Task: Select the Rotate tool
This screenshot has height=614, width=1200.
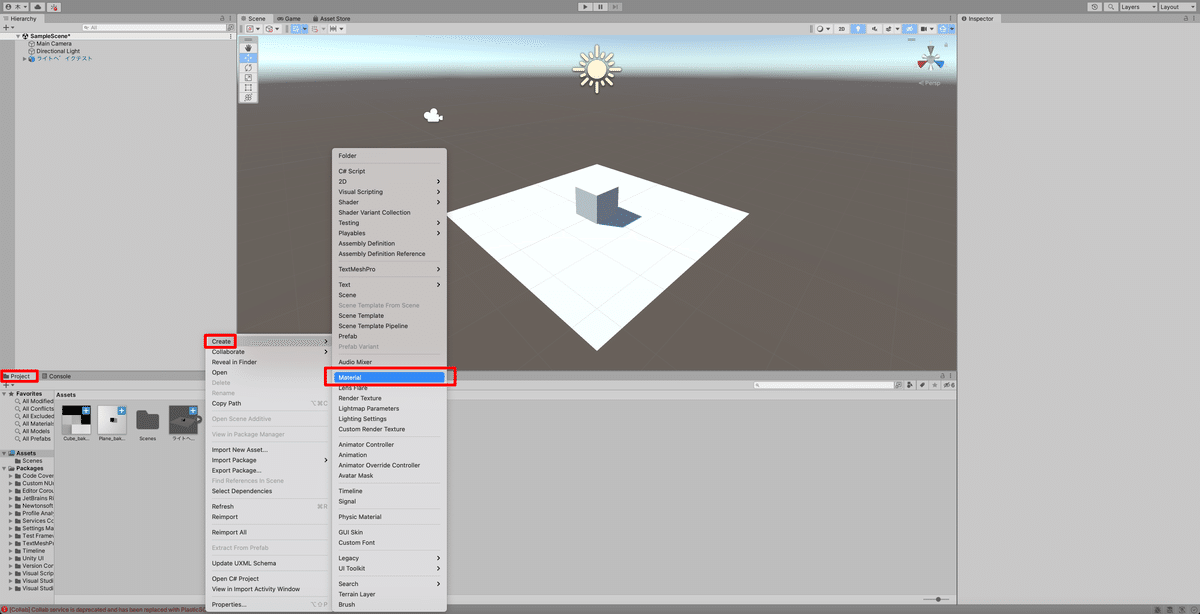Action: pos(248,67)
